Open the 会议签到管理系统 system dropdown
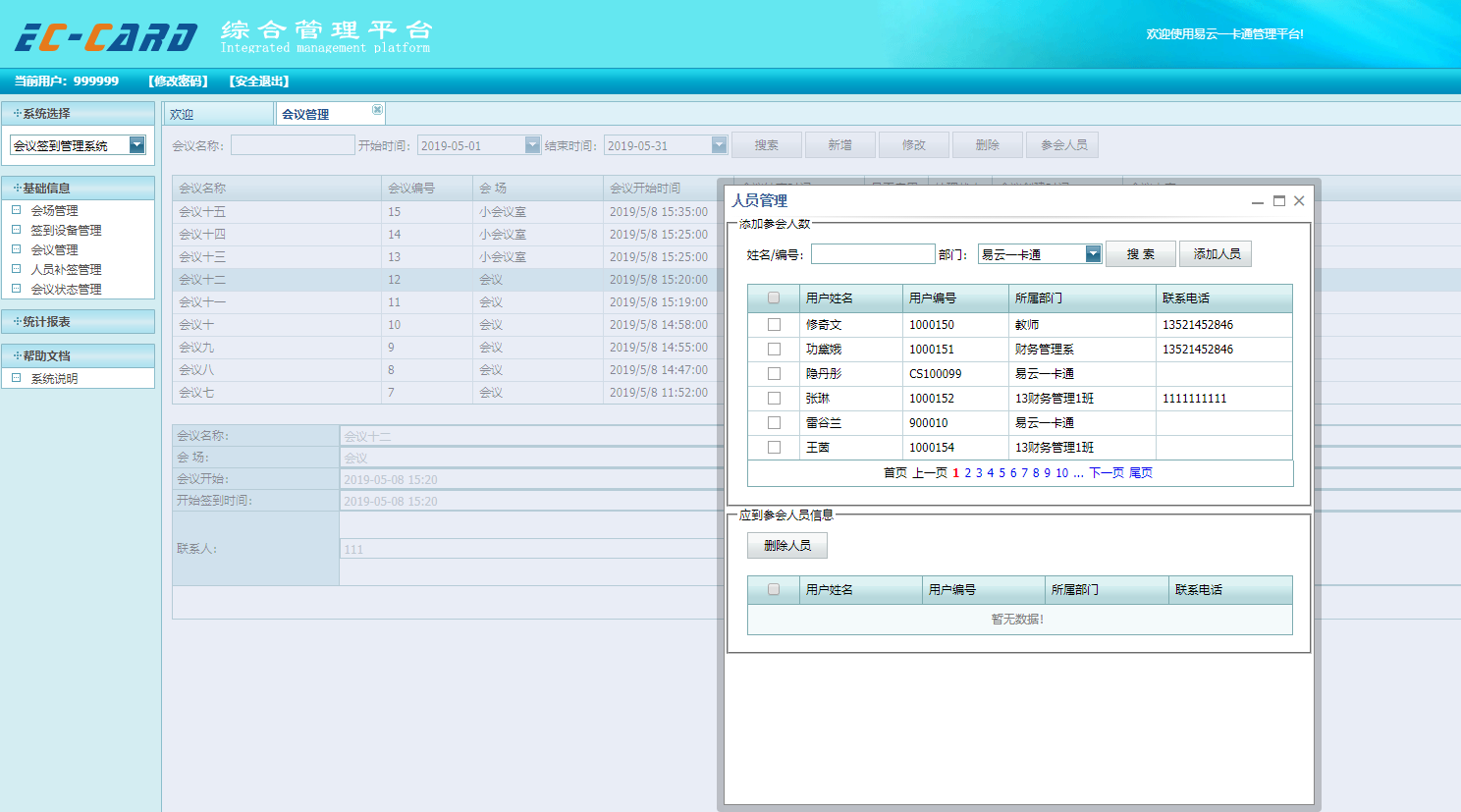This screenshot has width=1461, height=812. click(137, 145)
